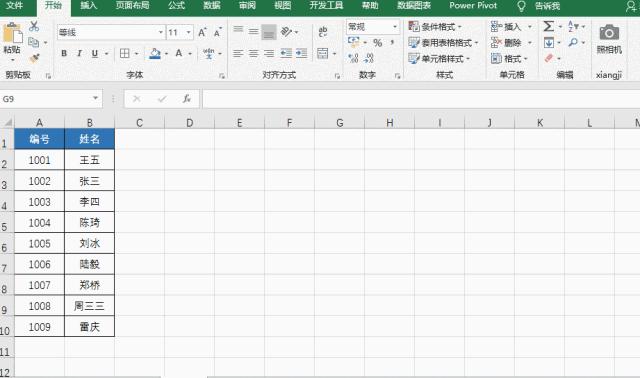Center text horizontally

(253, 53)
